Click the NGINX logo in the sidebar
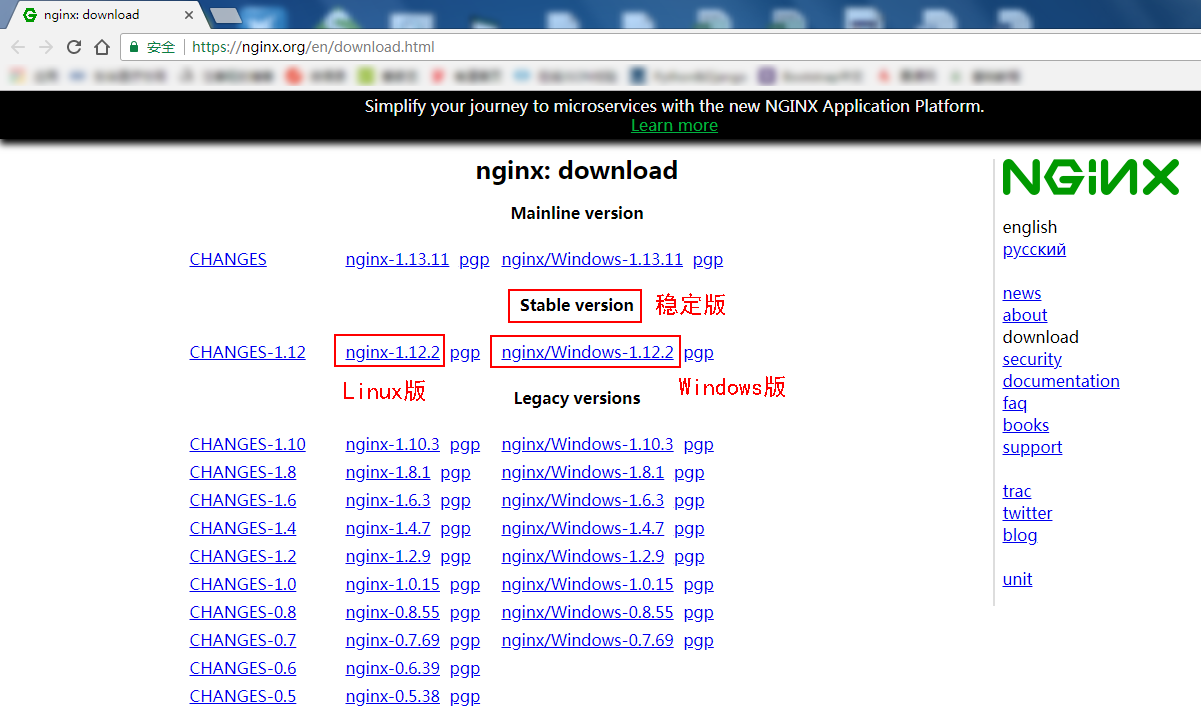The width and height of the screenshot is (1201, 716). point(1089,177)
